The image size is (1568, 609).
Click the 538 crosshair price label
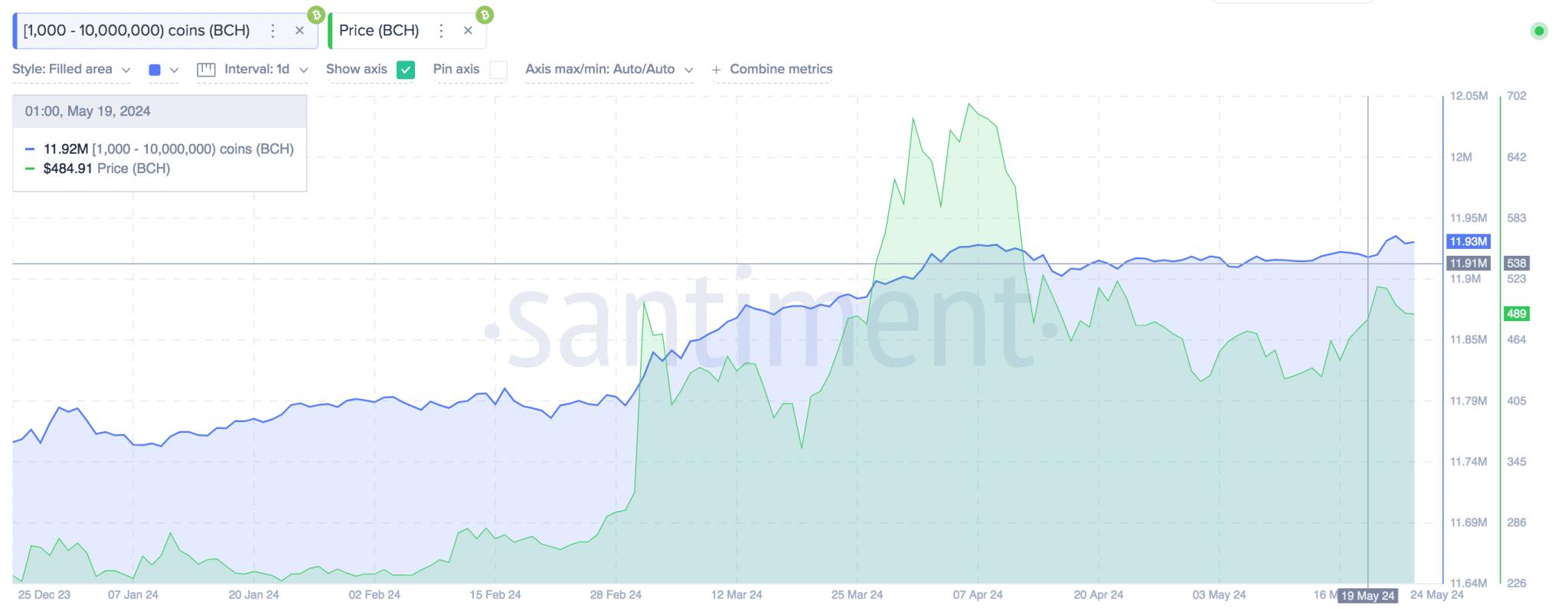point(1517,263)
